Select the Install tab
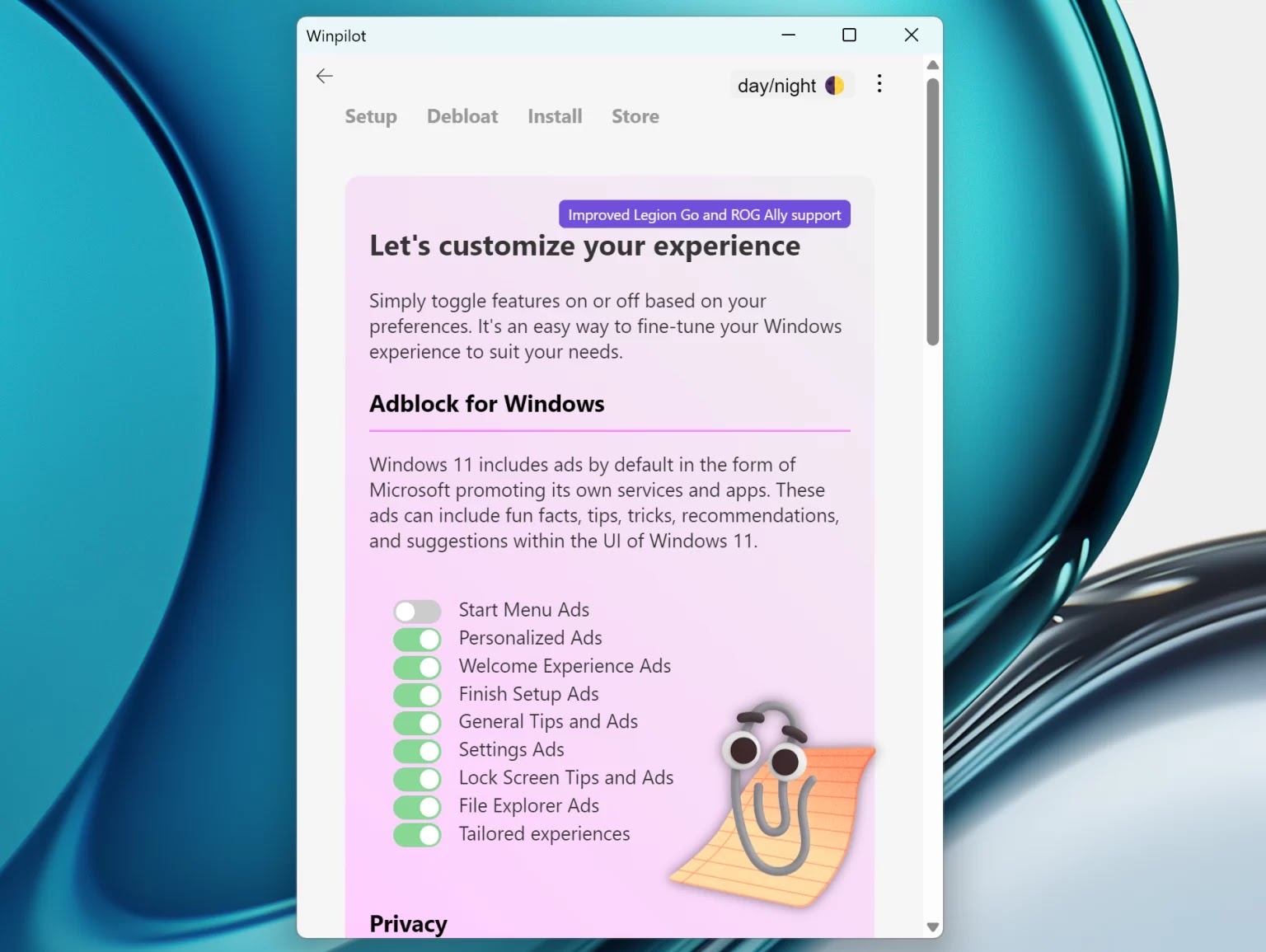Viewport: 1266px width, 952px height. point(555,116)
